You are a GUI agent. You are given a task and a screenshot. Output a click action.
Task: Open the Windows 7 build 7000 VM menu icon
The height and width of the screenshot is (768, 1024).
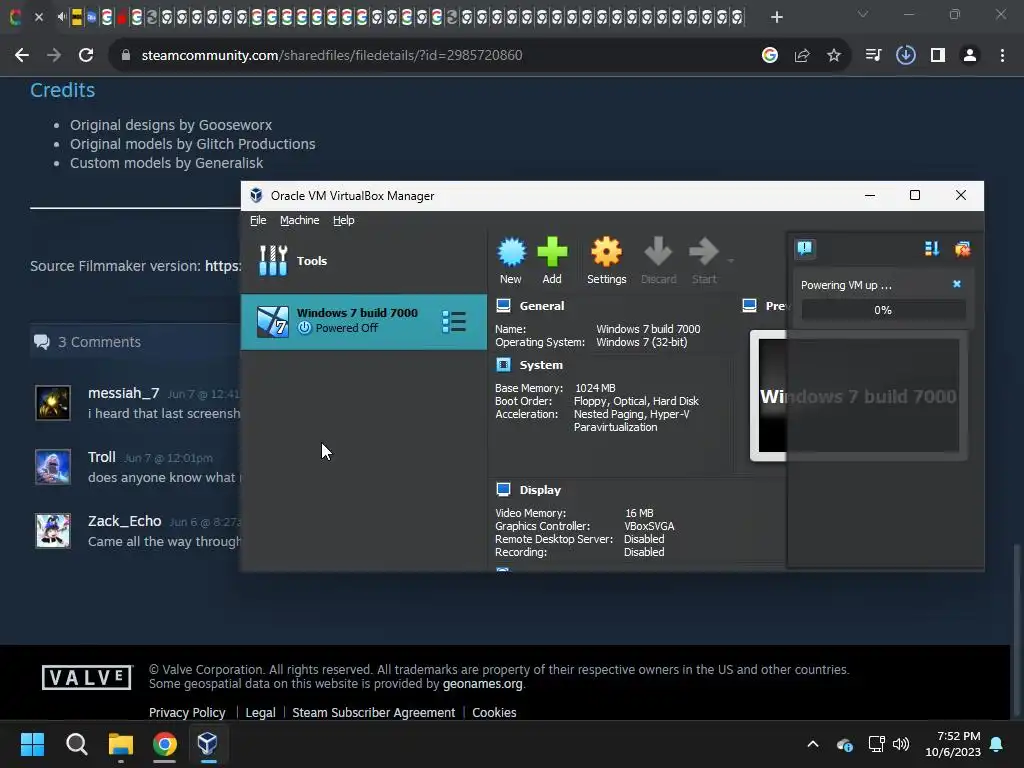point(454,321)
